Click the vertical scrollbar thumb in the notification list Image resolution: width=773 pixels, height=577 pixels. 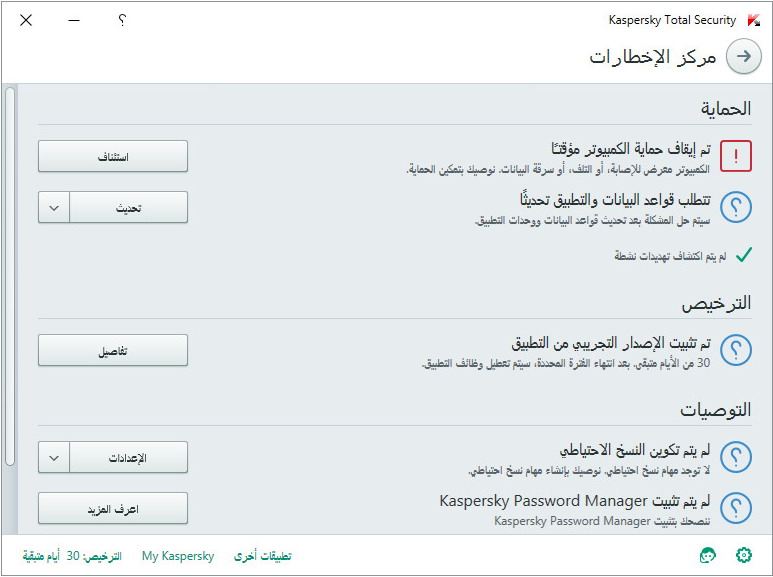point(10,276)
